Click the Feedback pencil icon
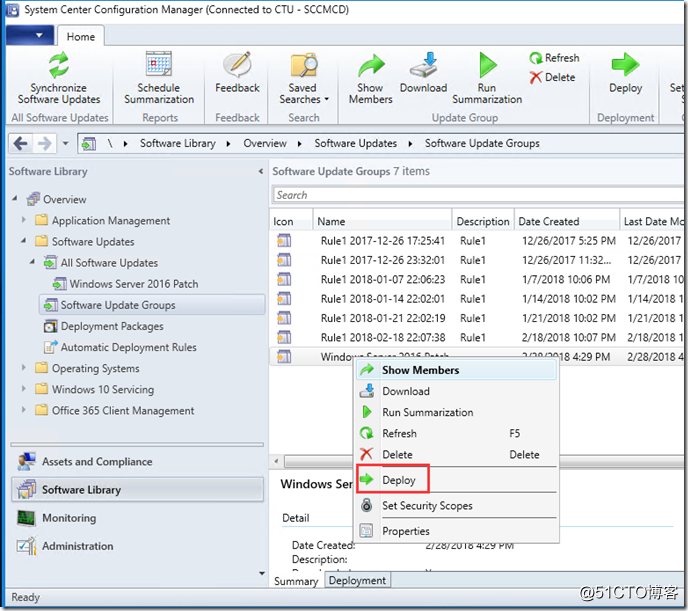688x611 pixels. click(237, 64)
